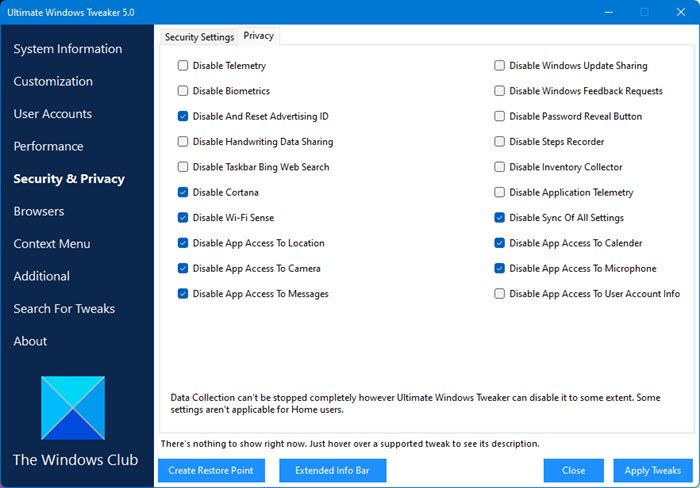The width and height of the screenshot is (700, 488).
Task: Click The Windows Club text link
Action: (75, 460)
